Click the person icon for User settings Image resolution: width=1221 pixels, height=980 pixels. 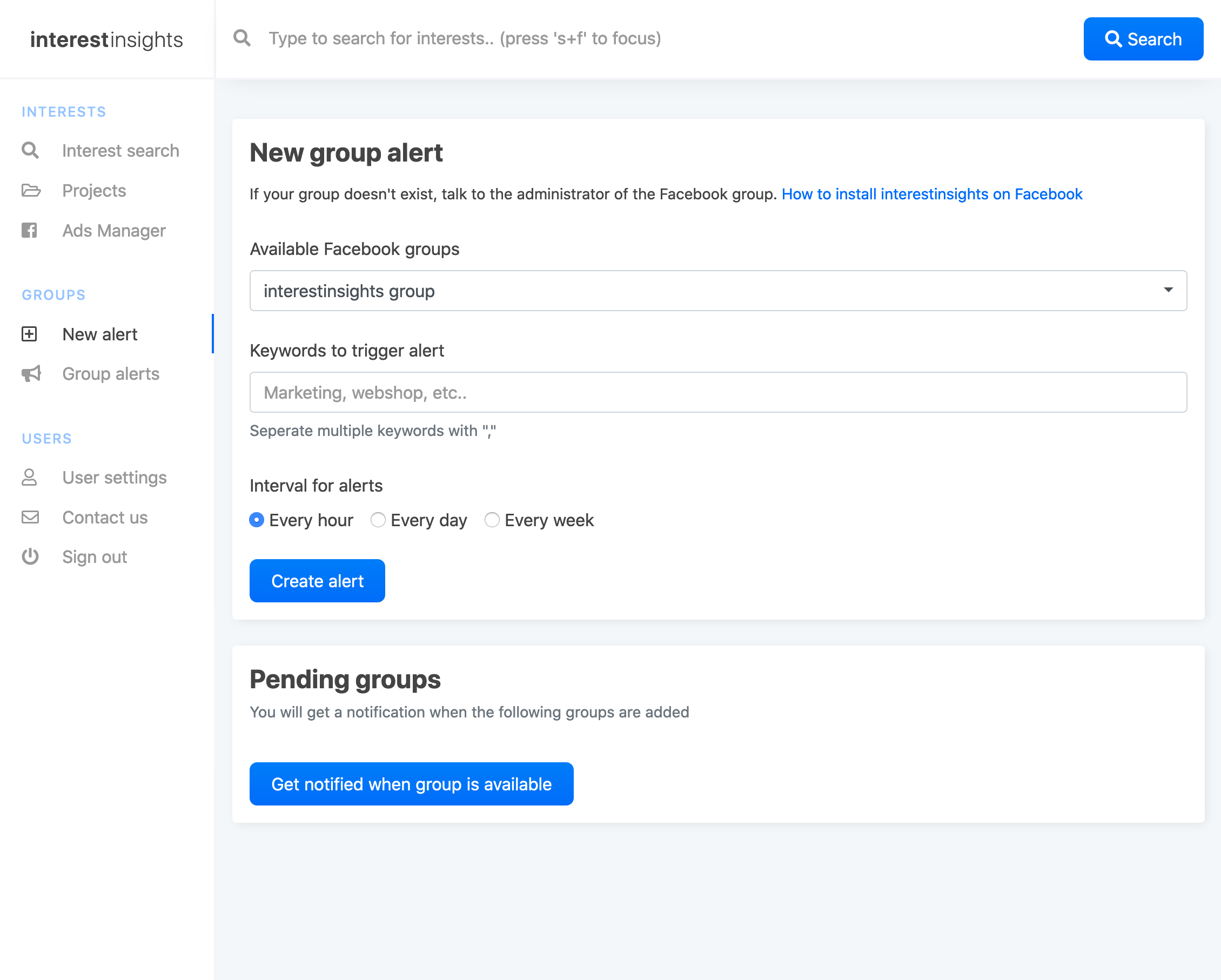[30, 477]
